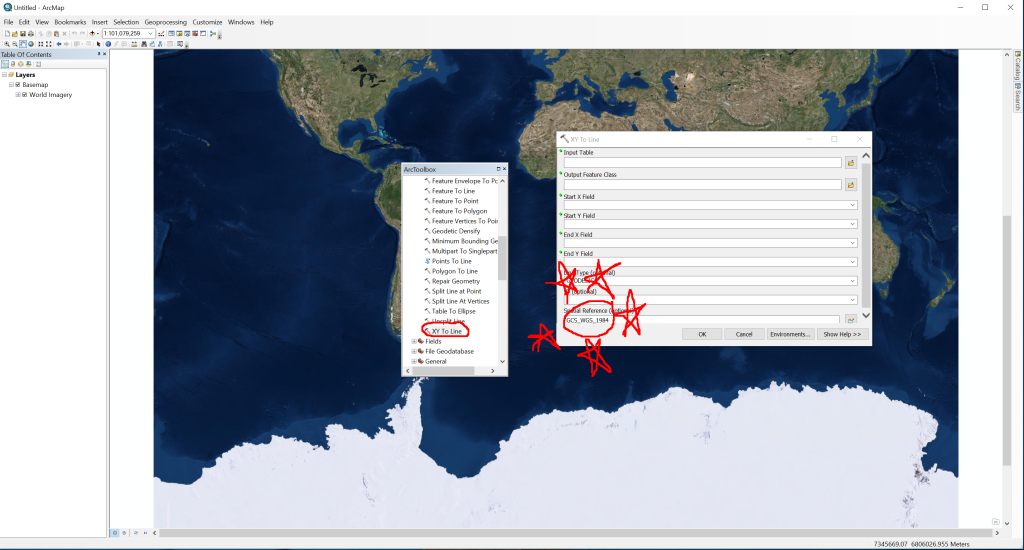Image resolution: width=1024 pixels, height=550 pixels.
Task: Open the Geoprocessing menu
Action: (165, 22)
